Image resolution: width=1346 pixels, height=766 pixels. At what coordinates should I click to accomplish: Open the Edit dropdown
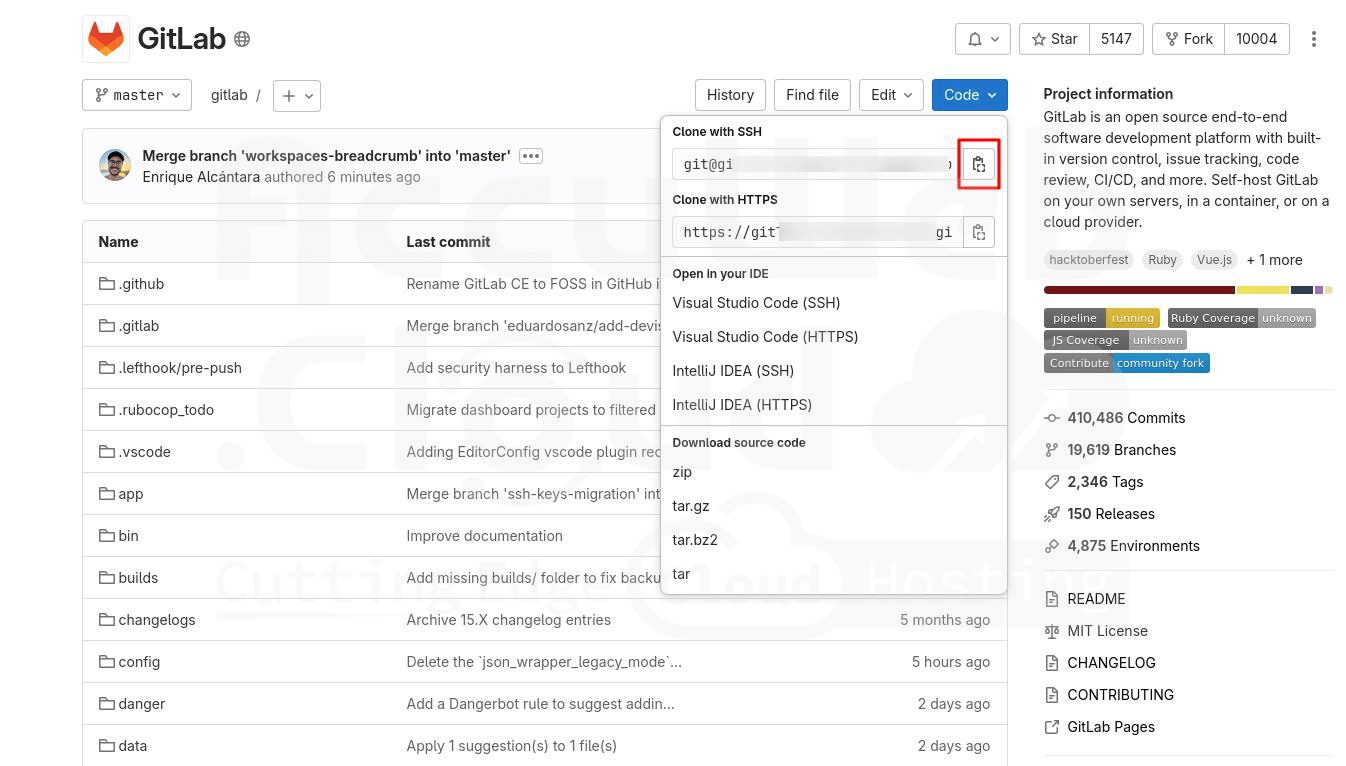(x=890, y=95)
